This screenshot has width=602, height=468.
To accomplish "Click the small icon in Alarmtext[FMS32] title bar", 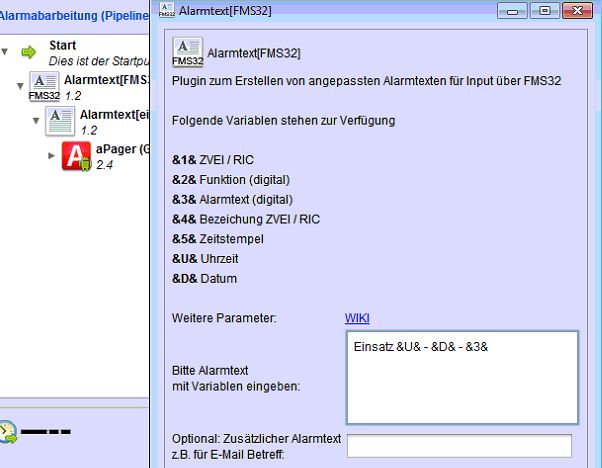I will pyautogui.click(x=167, y=11).
